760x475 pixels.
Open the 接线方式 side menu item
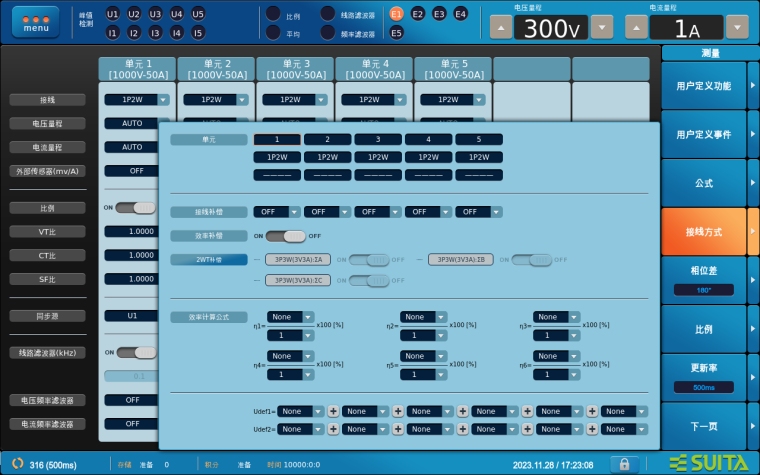click(x=703, y=232)
